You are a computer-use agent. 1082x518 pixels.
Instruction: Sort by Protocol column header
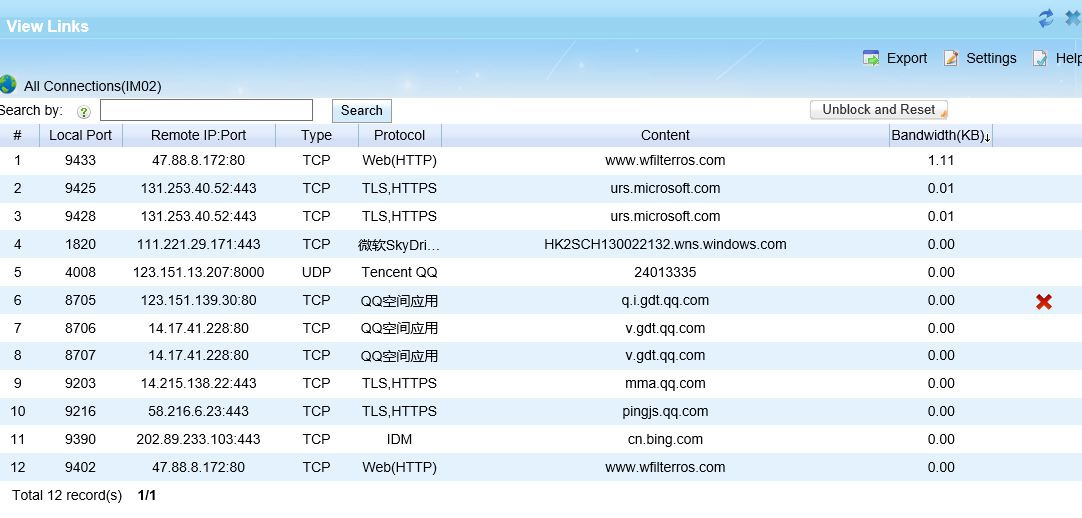[x=400, y=135]
